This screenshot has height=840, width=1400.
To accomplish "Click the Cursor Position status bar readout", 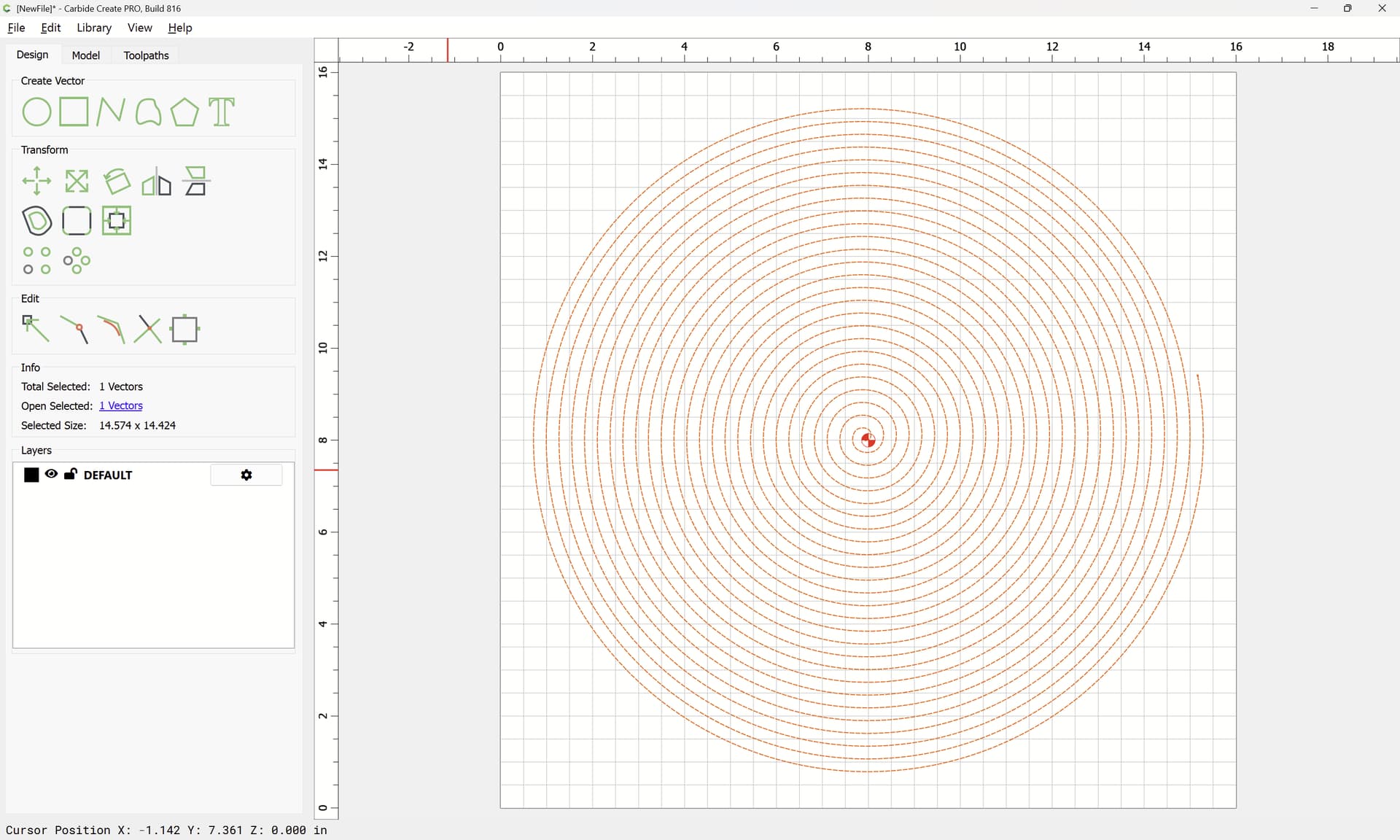I will 166,831.
